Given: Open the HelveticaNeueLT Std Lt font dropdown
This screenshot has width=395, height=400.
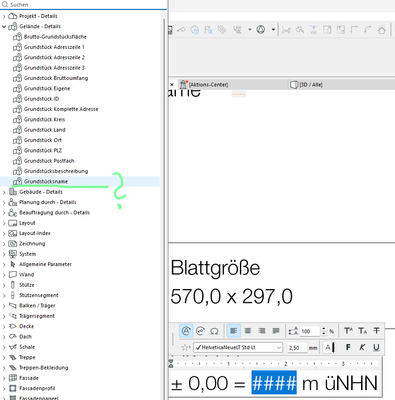Looking at the screenshot, I should click(238, 348).
